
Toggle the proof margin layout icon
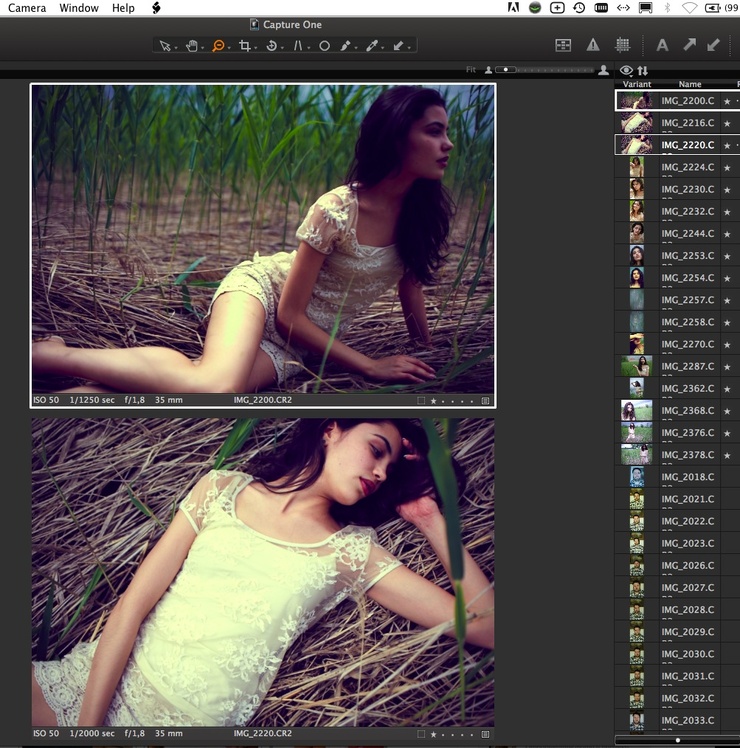coord(563,45)
